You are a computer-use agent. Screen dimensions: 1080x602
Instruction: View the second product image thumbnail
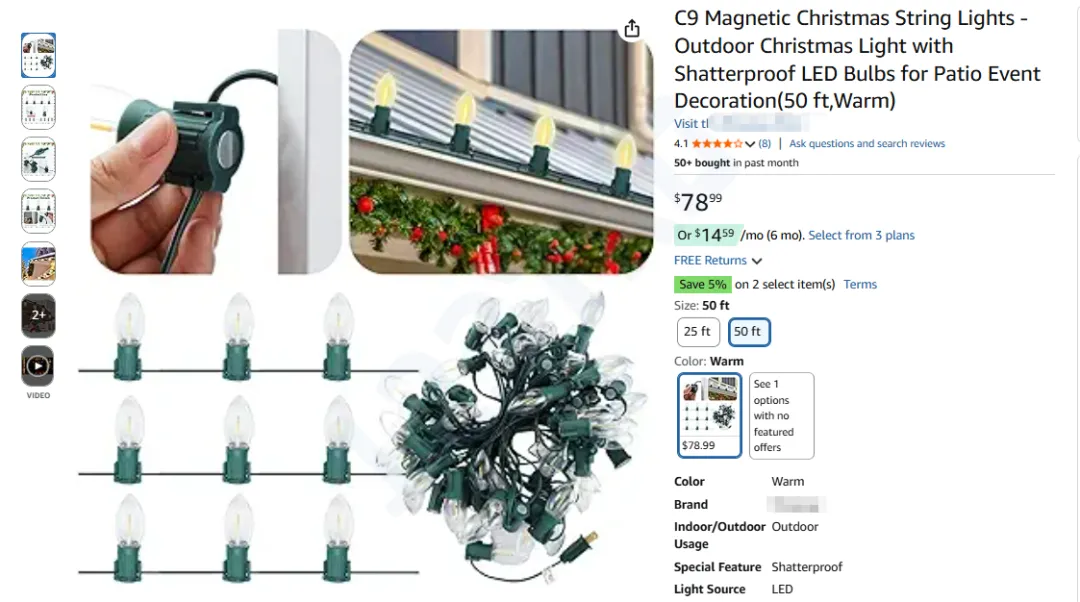point(38,107)
